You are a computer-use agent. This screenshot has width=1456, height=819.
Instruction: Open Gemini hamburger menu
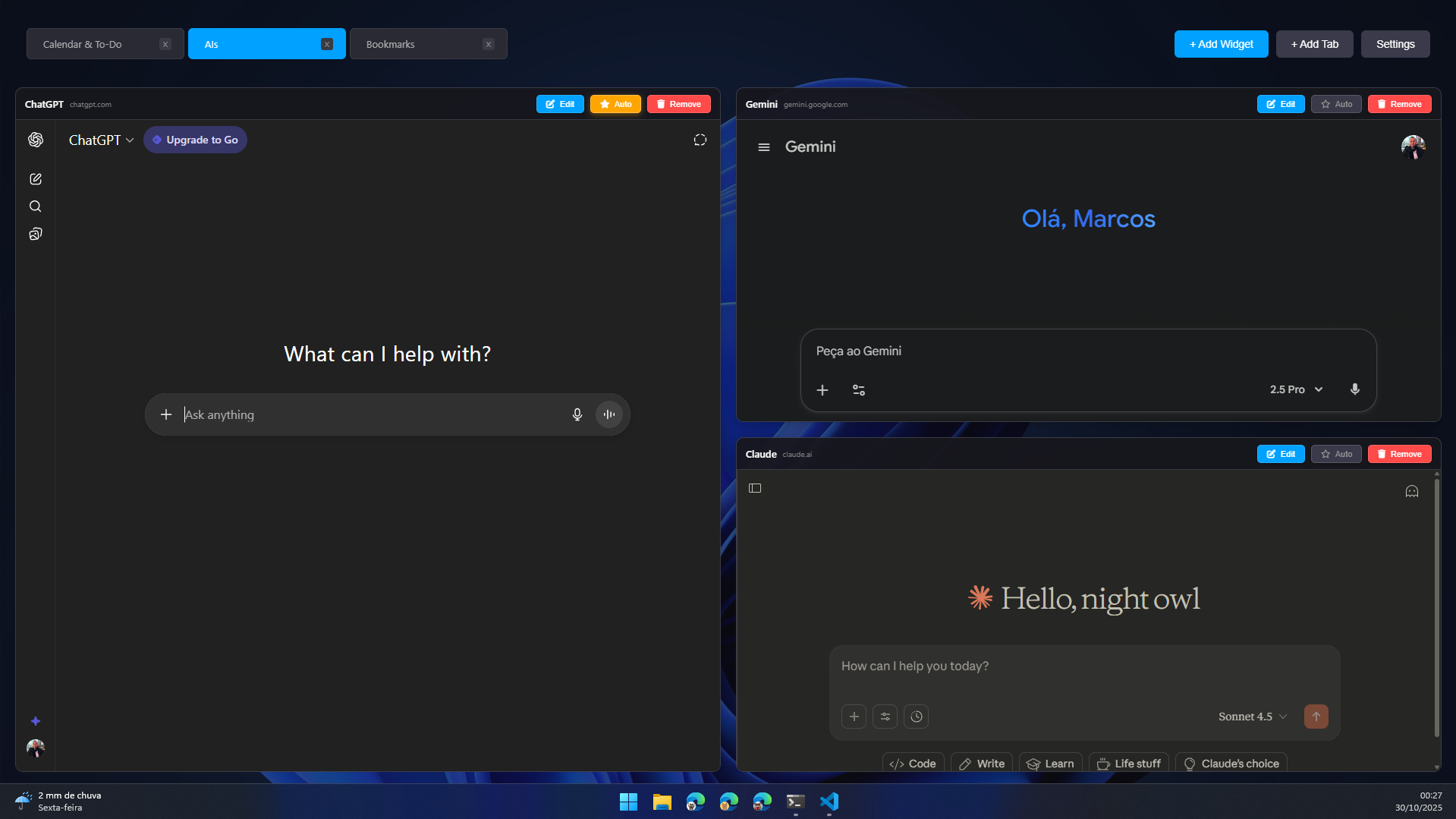764,147
